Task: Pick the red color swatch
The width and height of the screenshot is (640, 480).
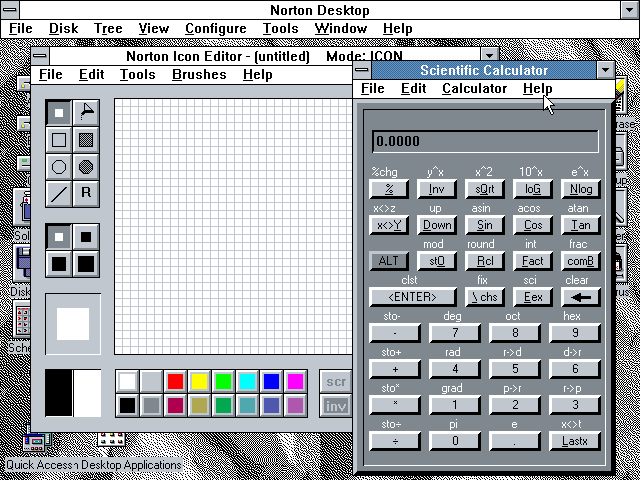Action: (x=176, y=382)
